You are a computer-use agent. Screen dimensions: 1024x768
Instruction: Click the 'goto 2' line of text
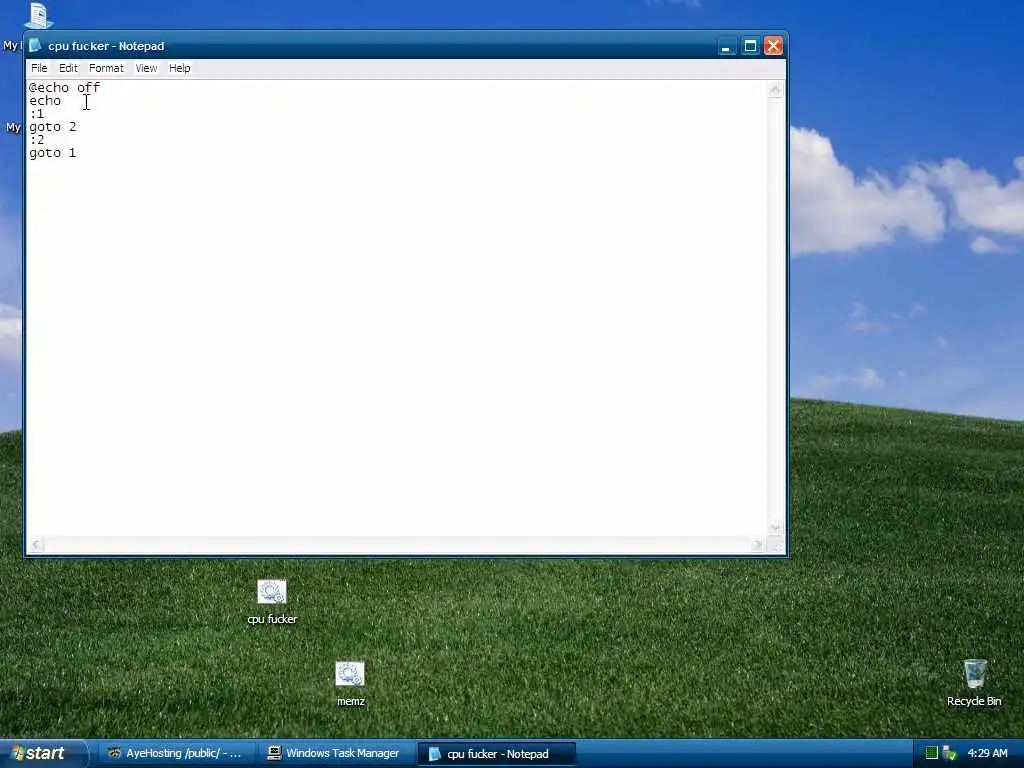click(52, 127)
